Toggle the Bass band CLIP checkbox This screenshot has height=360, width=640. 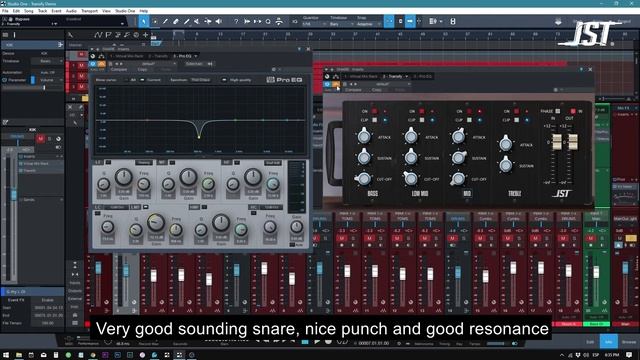click(374, 120)
